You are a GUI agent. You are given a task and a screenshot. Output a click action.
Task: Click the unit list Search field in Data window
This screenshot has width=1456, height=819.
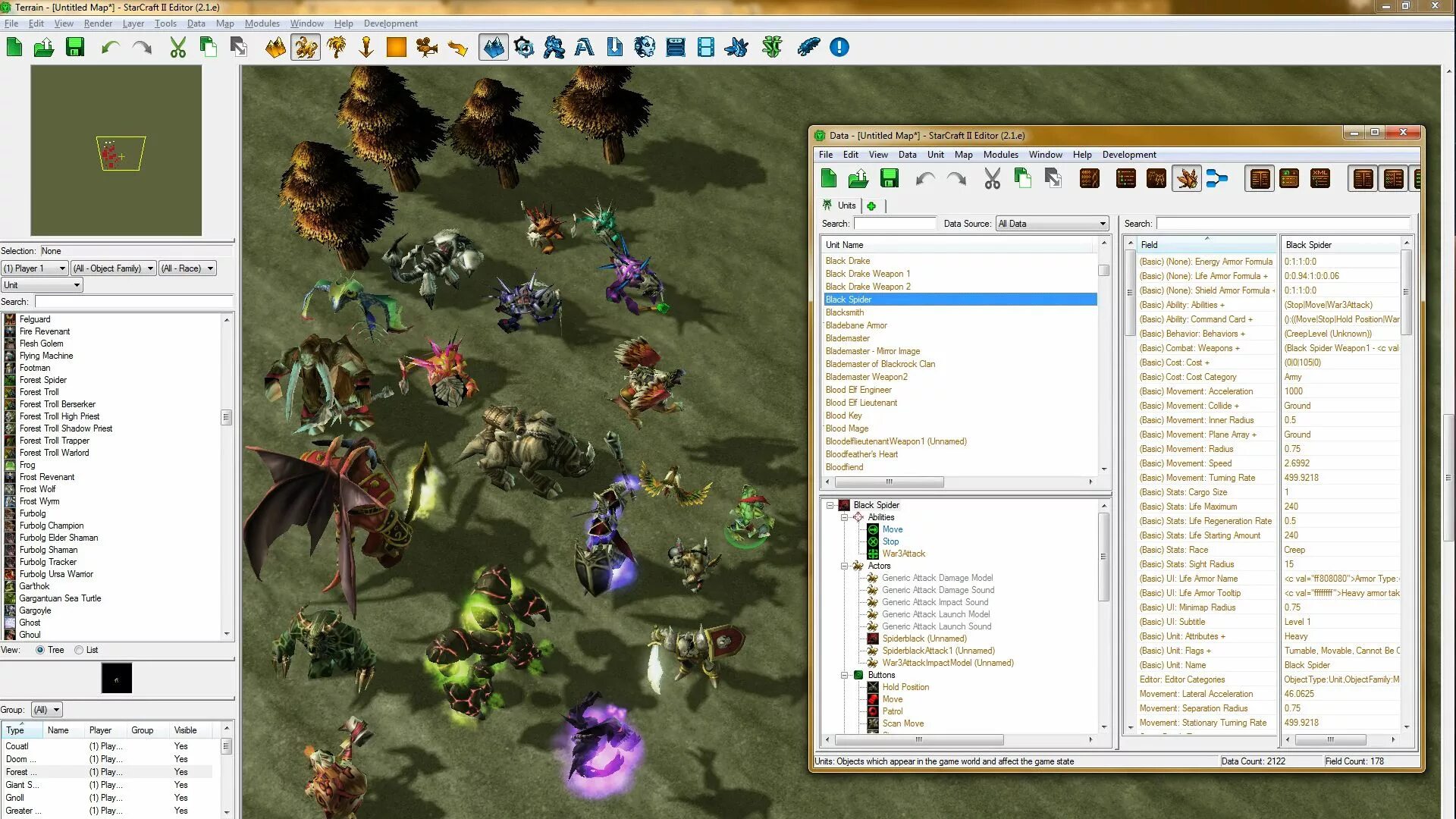click(x=895, y=224)
